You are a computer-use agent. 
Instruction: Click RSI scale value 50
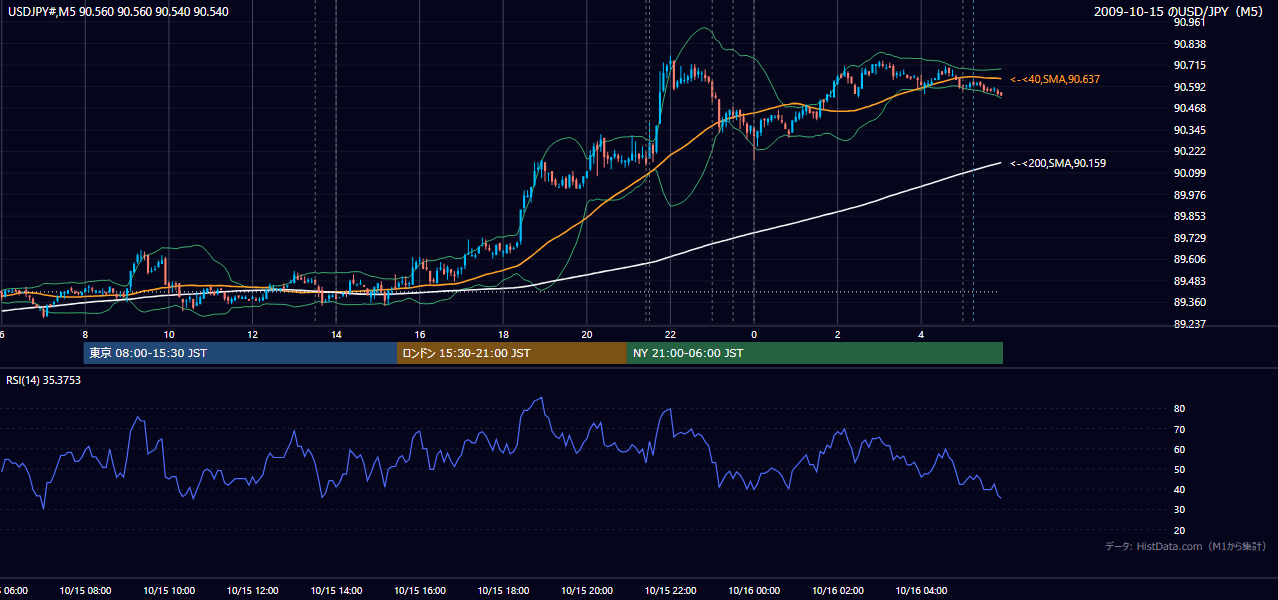click(1180, 469)
